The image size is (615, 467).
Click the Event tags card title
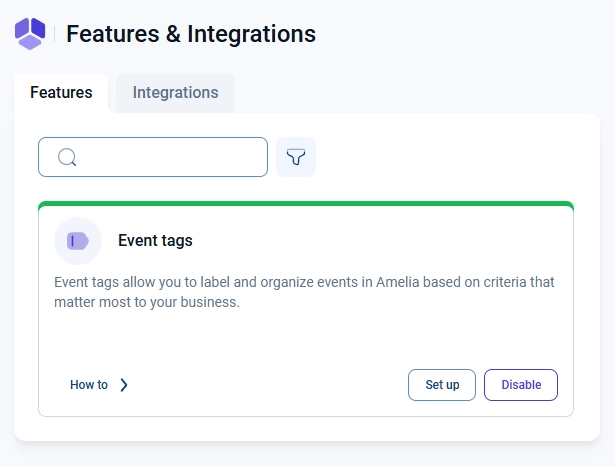155,240
